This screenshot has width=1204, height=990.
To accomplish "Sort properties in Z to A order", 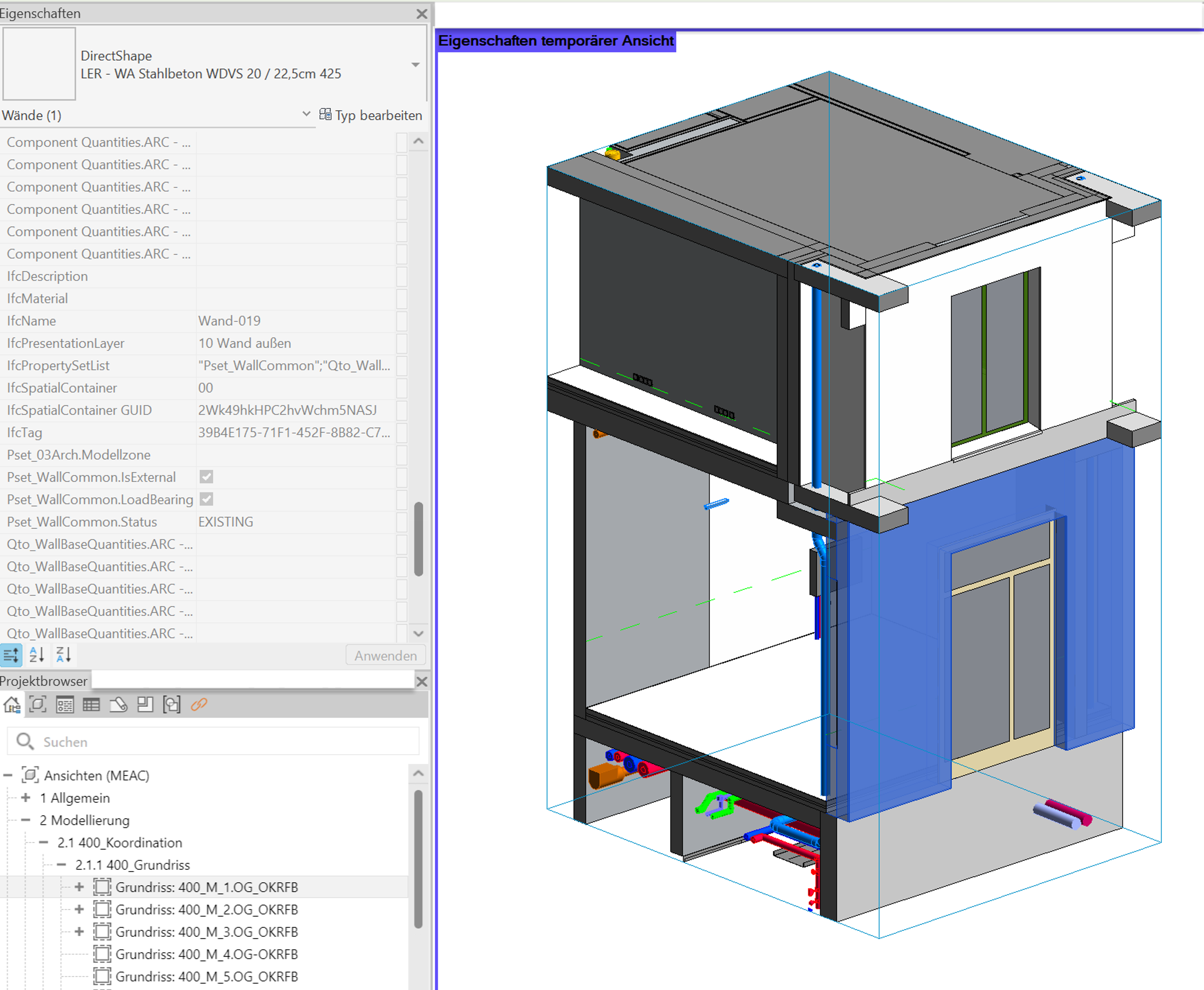I will (63, 655).
